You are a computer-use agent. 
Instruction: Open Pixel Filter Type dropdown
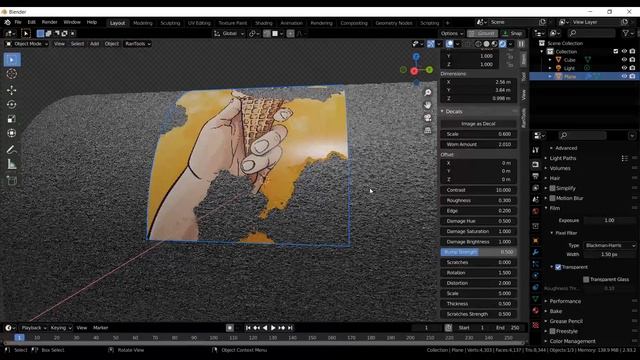tap(610, 245)
